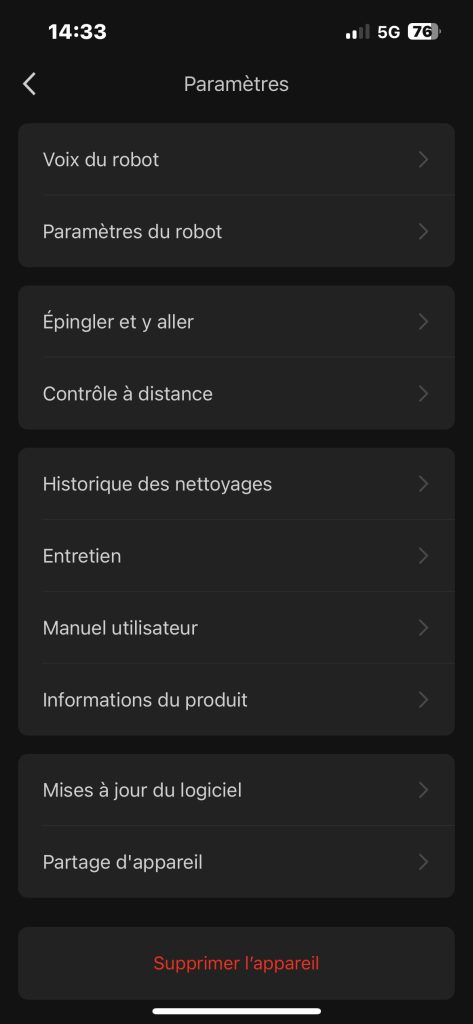Click chevron beside Contrôle à distance
The image size is (473, 1024).
423,394
